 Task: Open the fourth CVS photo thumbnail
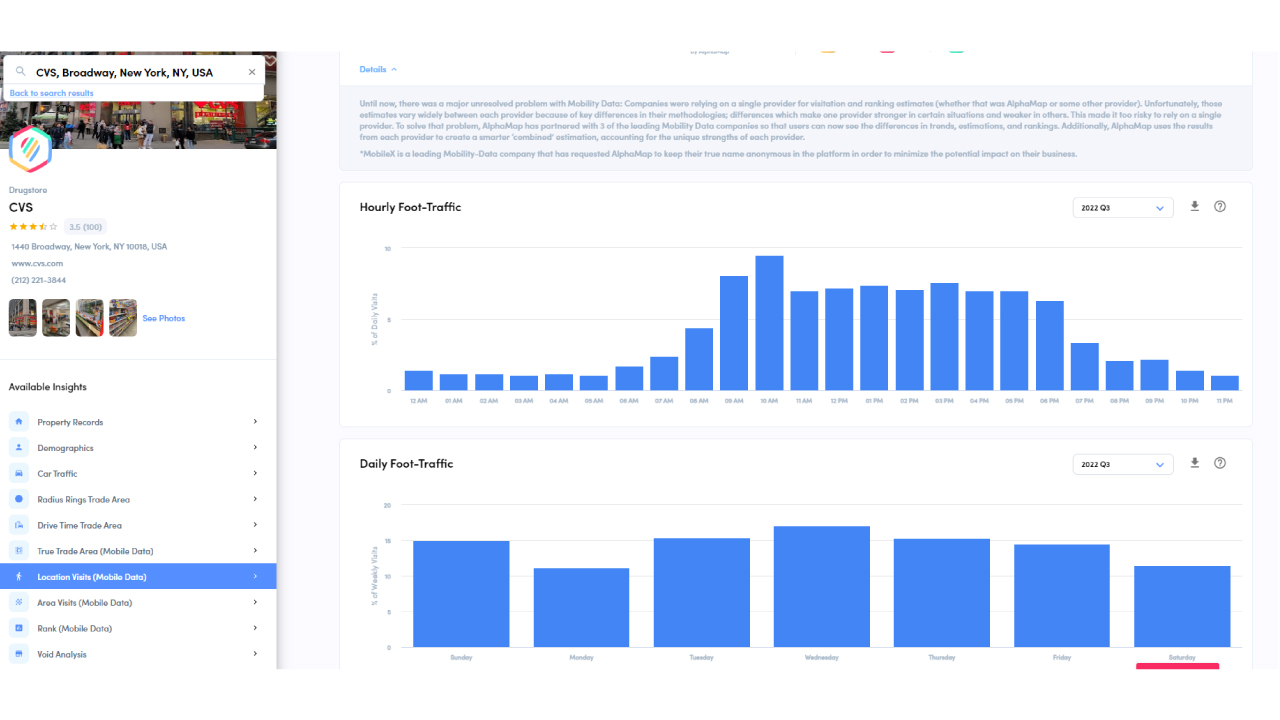pyautogui.click(x=123, y=318)
